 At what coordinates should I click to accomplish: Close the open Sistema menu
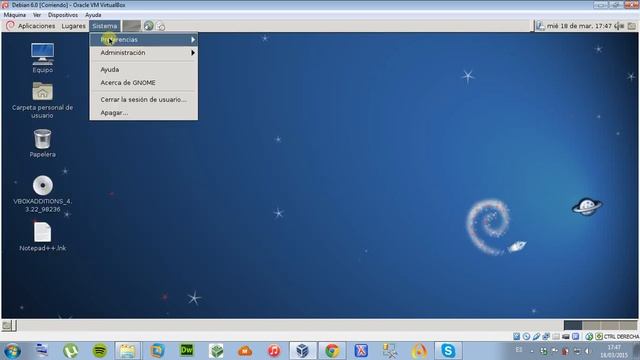point(104,26)
